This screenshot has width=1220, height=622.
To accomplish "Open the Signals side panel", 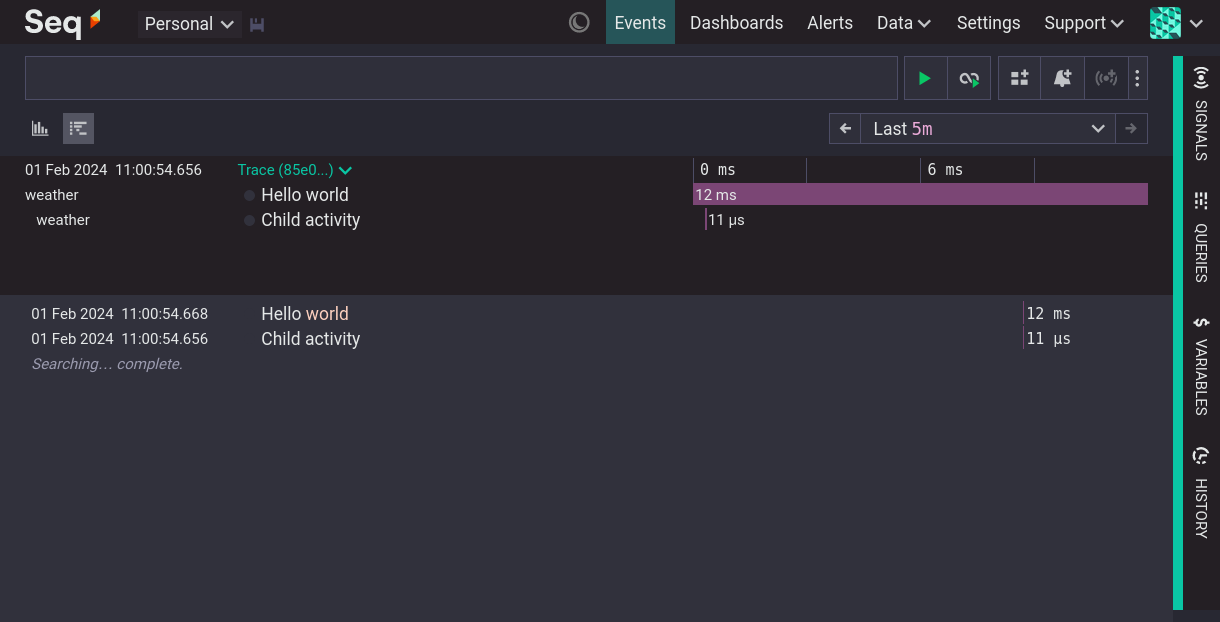I will pos(1201,114).
